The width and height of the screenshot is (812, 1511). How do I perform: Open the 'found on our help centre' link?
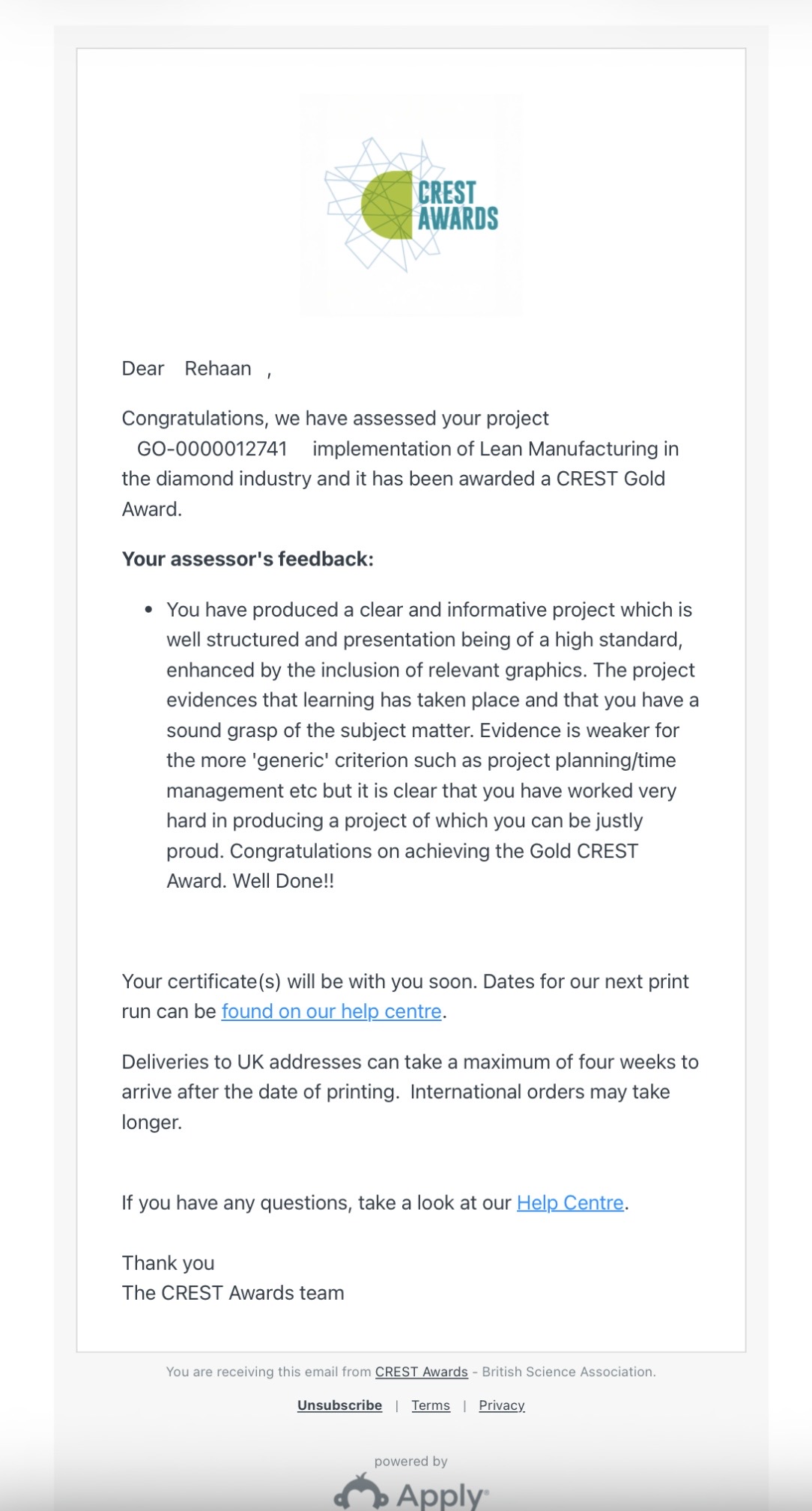pos(331,1011)
